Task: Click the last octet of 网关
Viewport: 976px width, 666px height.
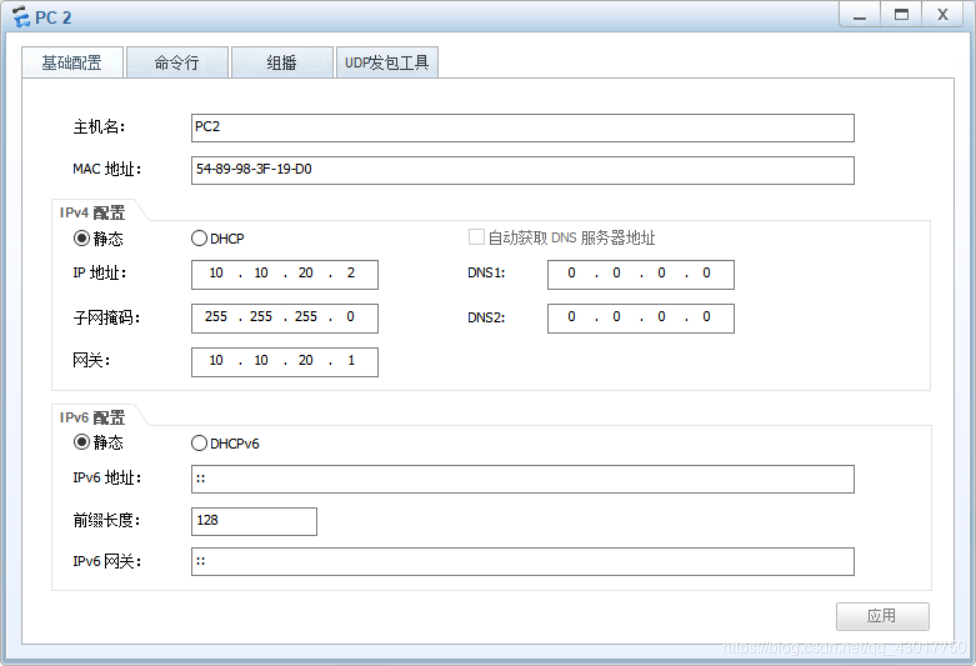Action: tap(351, 360)
